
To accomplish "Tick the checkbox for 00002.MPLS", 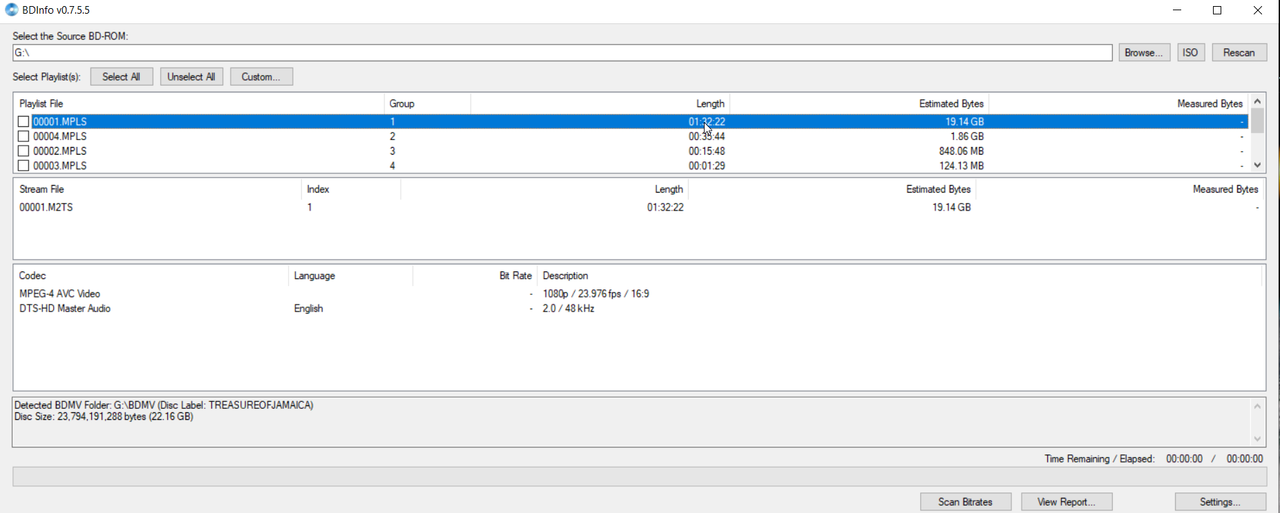I will pyautogui.click(x=24, y=151).
